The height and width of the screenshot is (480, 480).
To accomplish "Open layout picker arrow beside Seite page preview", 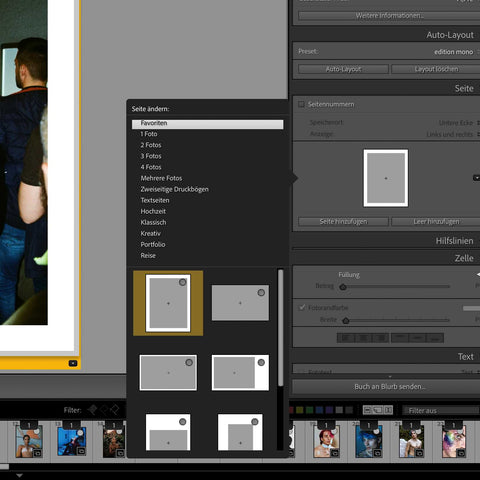I will coord(476,178).
